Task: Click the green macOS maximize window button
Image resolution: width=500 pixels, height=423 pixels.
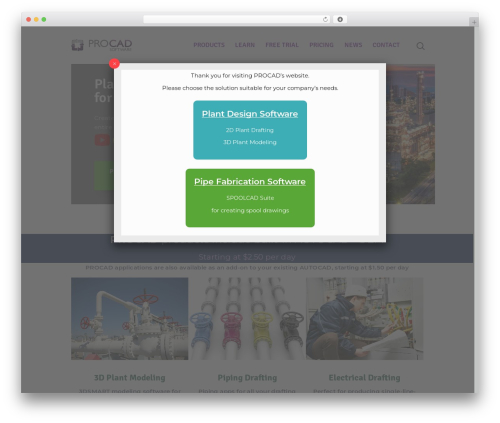Action: pos(44,20)
